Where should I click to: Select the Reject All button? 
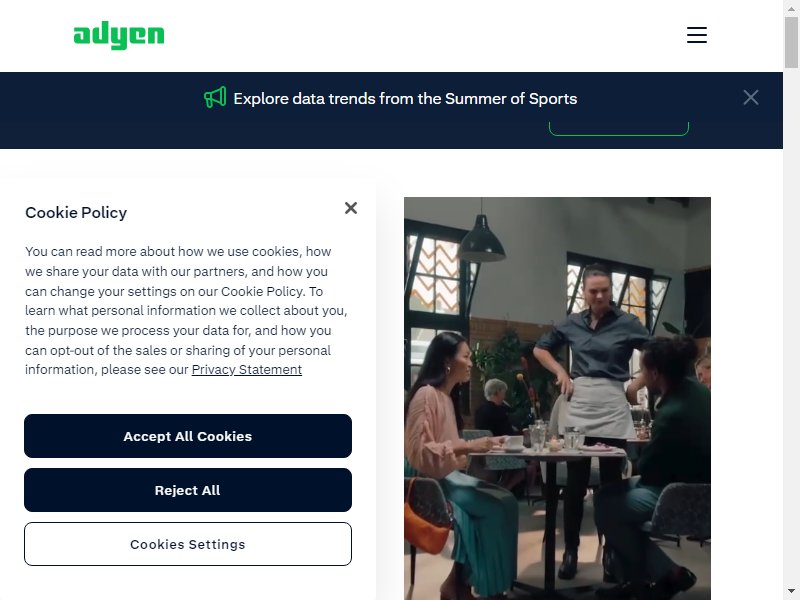(188, 490)
